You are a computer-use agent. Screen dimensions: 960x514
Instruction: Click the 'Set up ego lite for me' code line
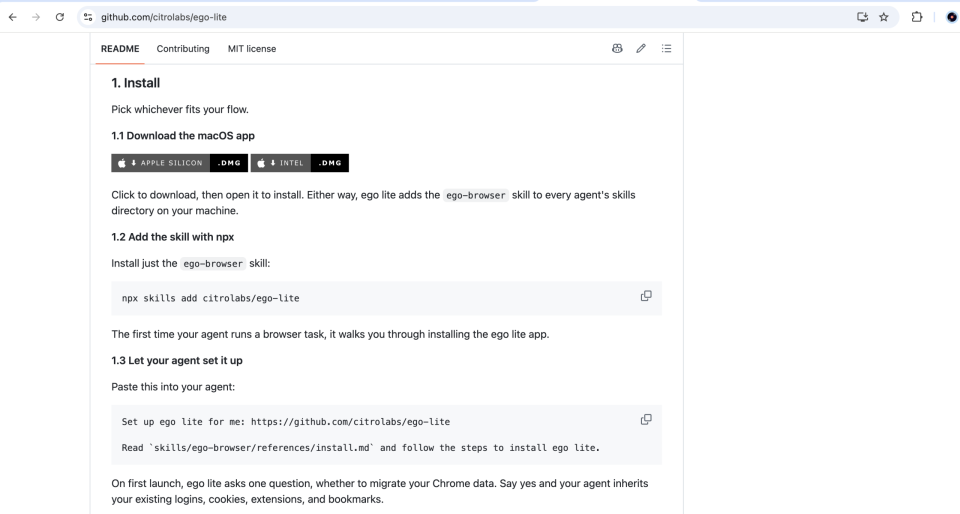click(286, 422)
